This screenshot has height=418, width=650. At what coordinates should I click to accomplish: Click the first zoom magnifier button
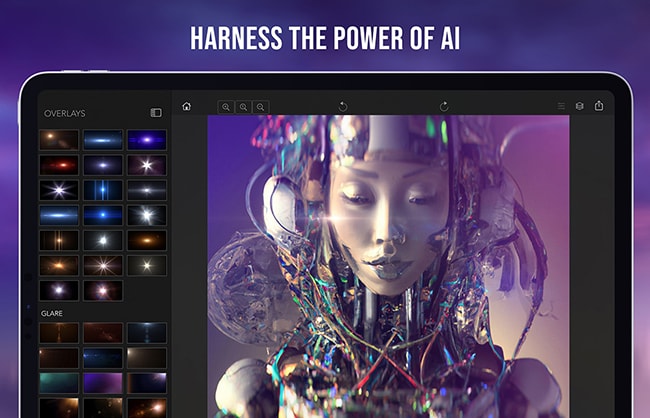click(226, 107)
